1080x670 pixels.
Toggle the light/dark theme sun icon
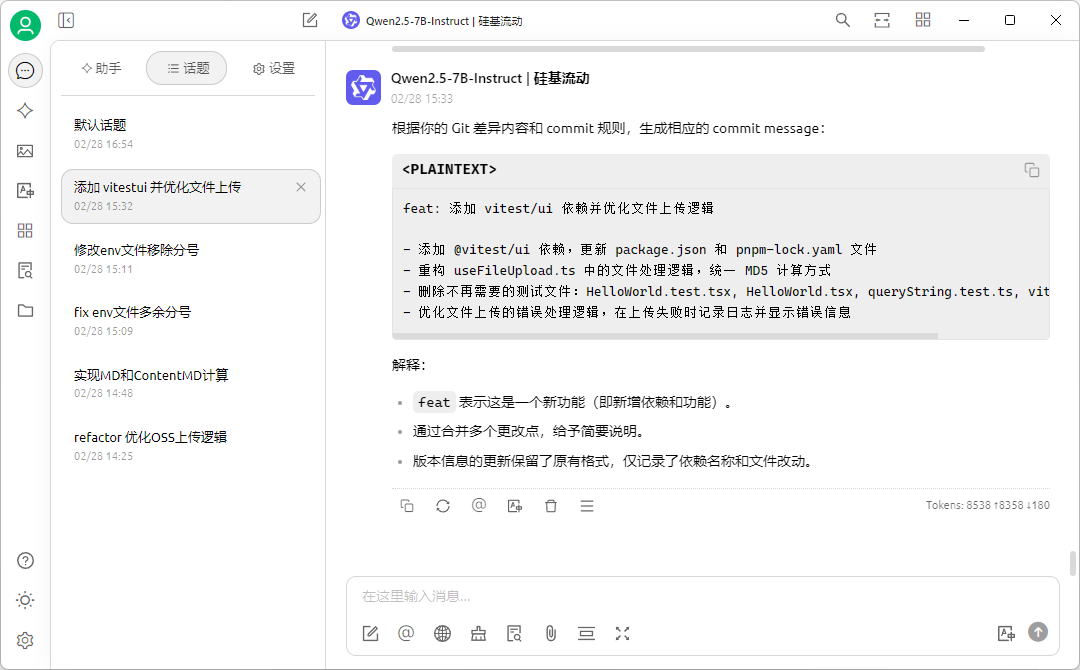pos(26,600)
